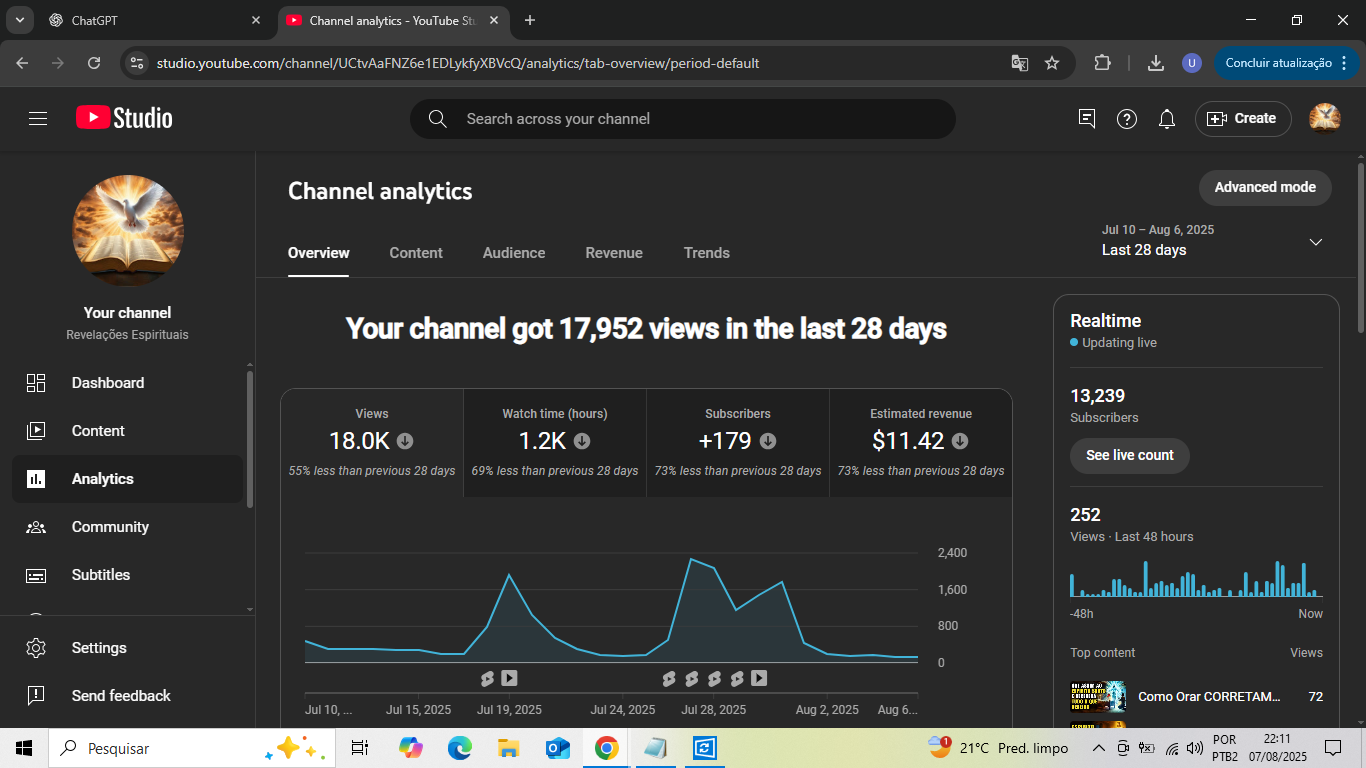
Task: Reload the page using the refresh icon
Action: [x=94, y=63]
